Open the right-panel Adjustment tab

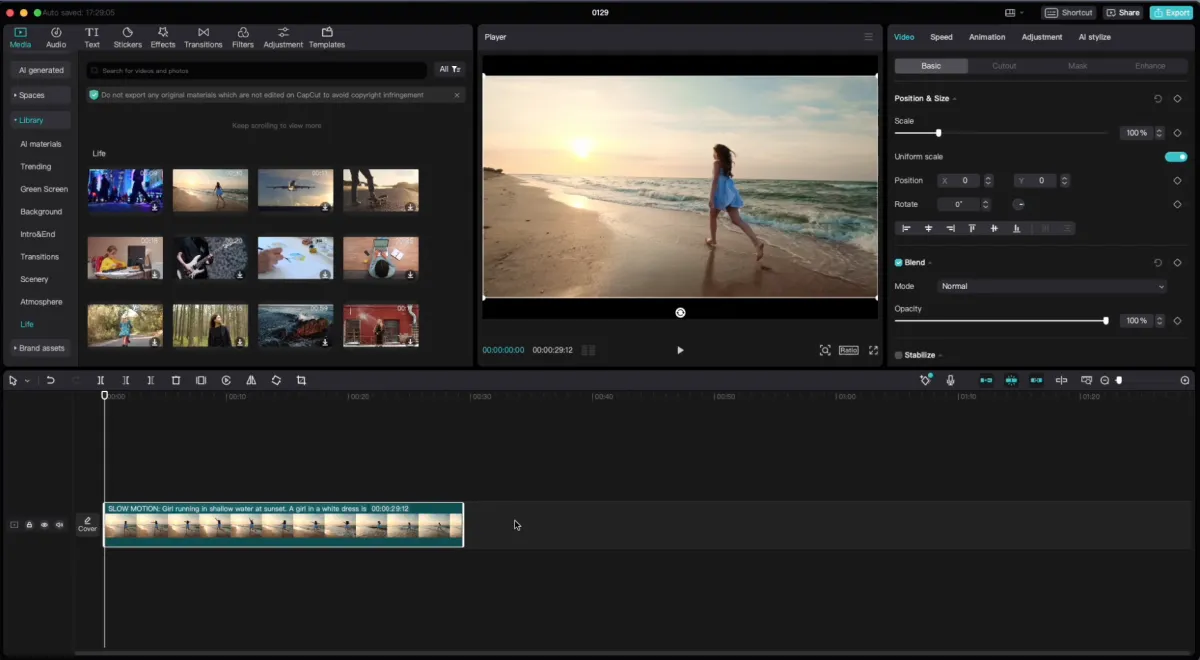click(x=1042, y=37)
